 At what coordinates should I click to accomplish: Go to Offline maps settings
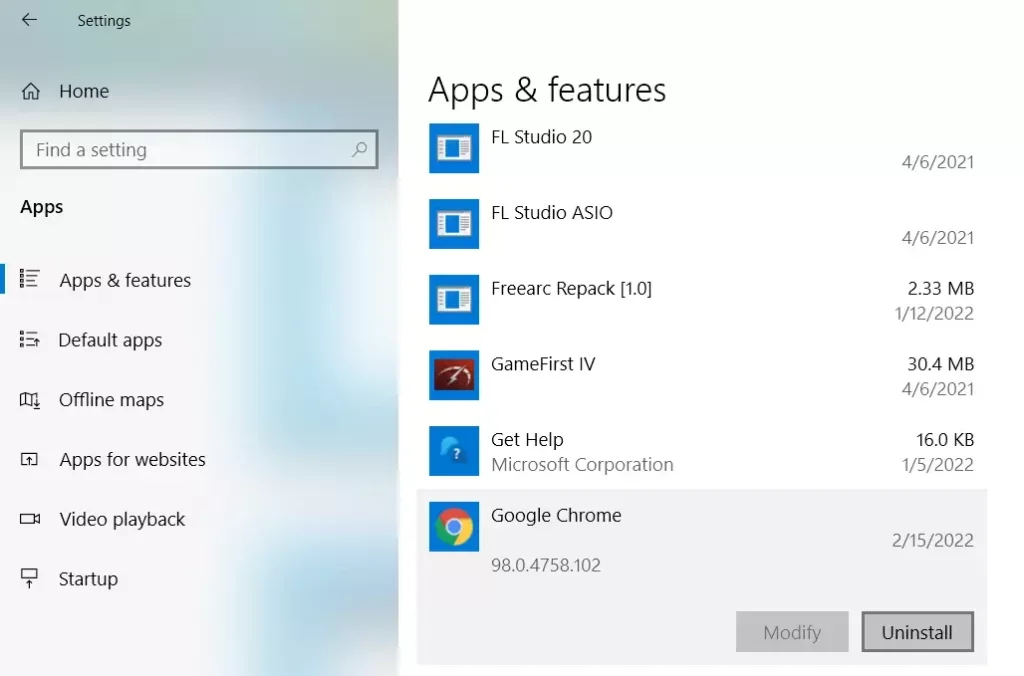112,400
